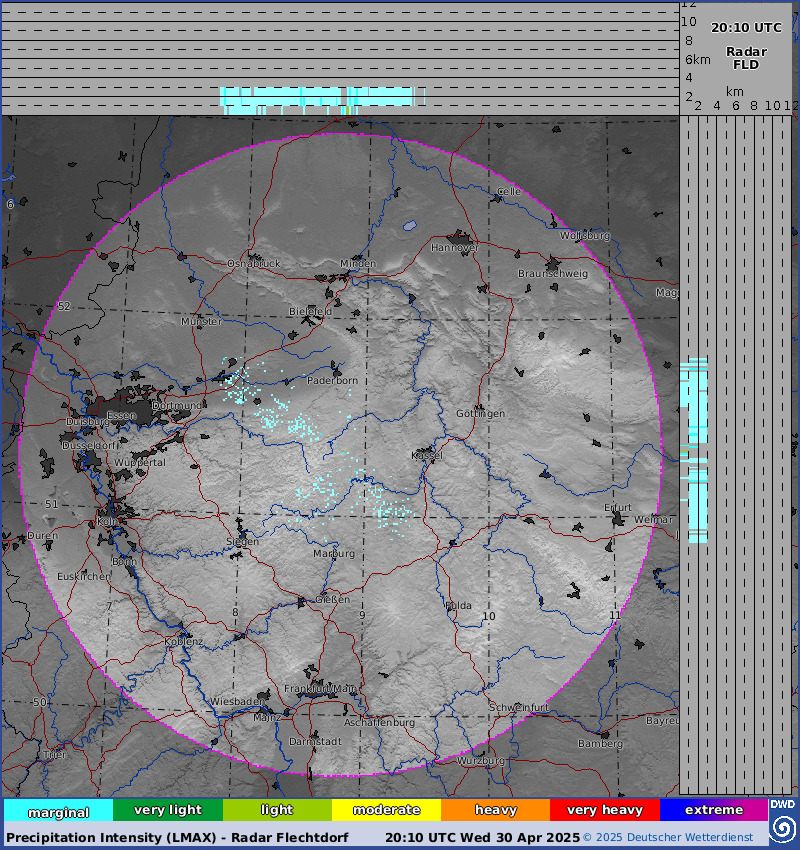Click the blue lake northwest of Hannover

click(x=410, y=227)
